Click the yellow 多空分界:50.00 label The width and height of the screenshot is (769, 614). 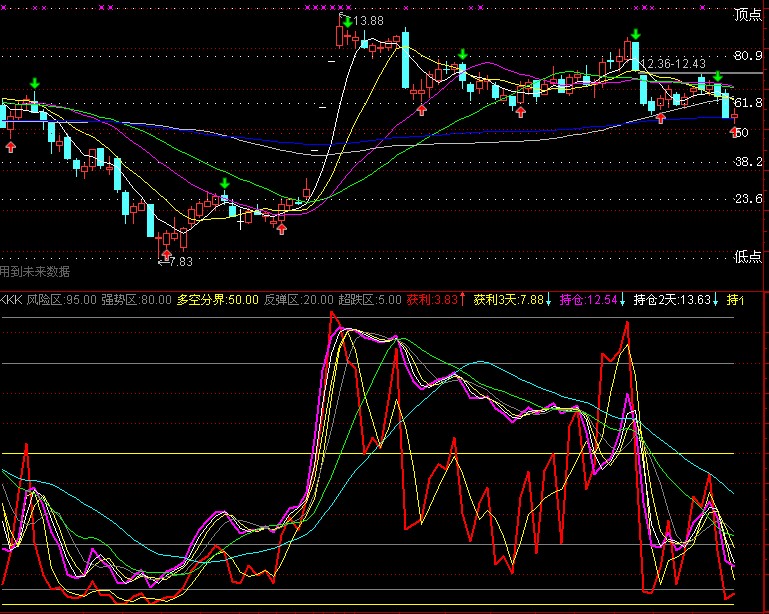(x=218, y=299)
